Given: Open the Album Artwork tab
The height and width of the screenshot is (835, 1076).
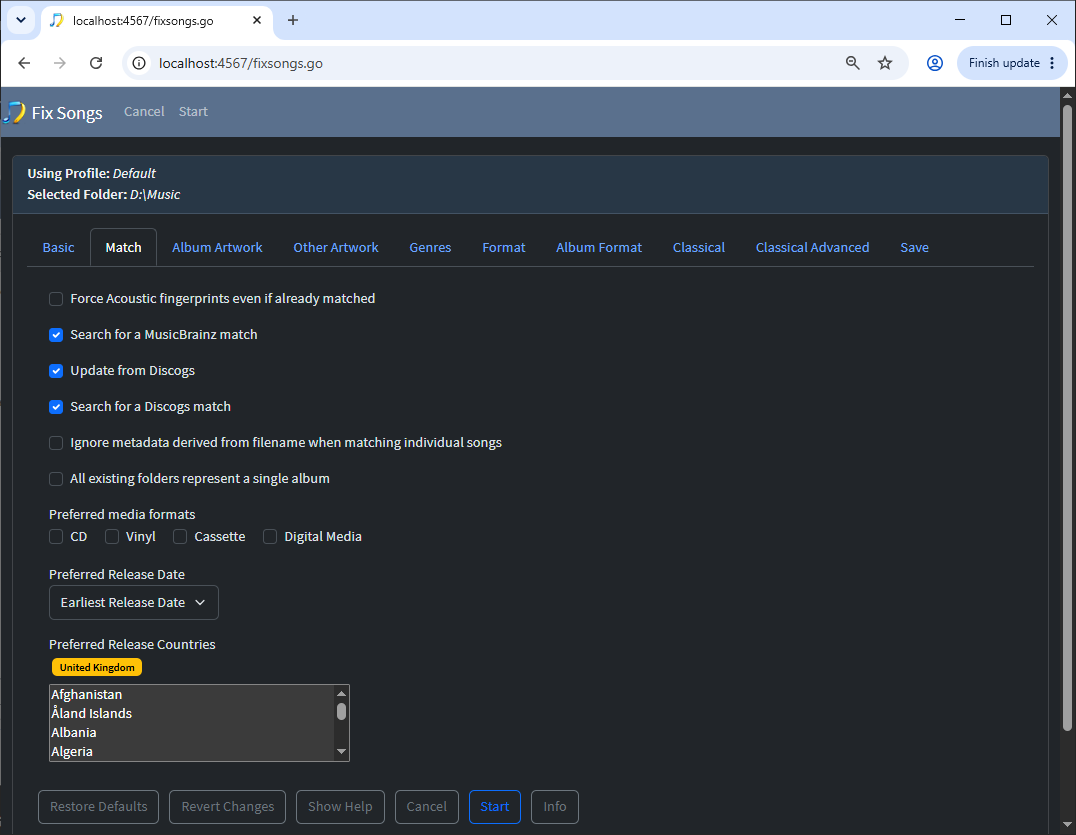Looking at the screenshot, I should coord(217,248).
